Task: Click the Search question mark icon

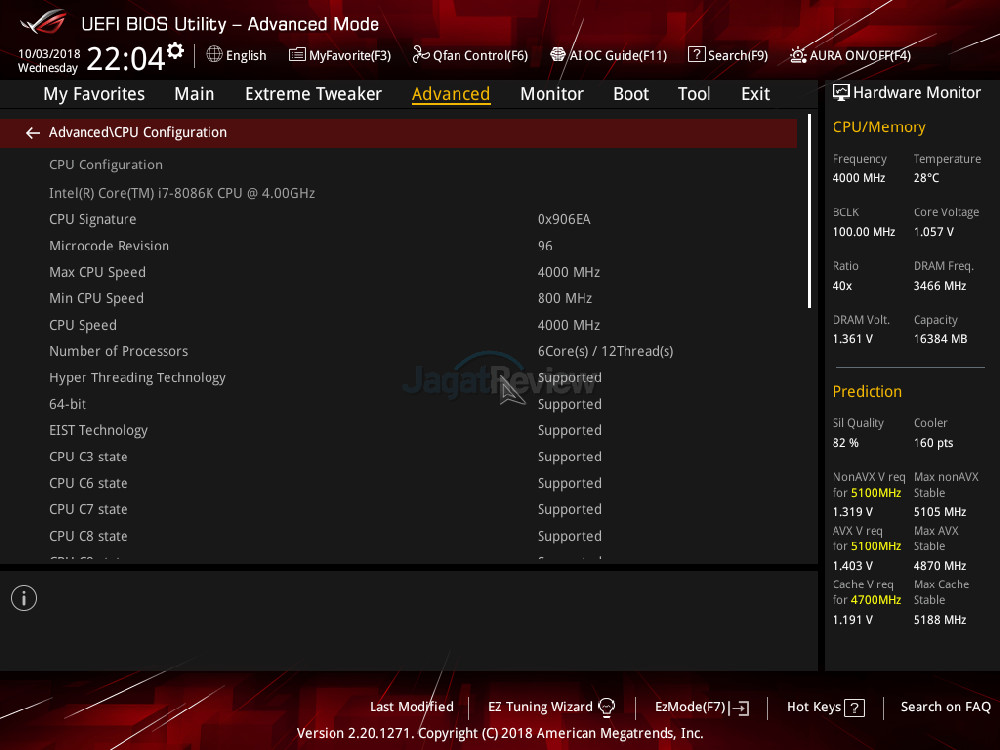Action: [x=696, y=55]
